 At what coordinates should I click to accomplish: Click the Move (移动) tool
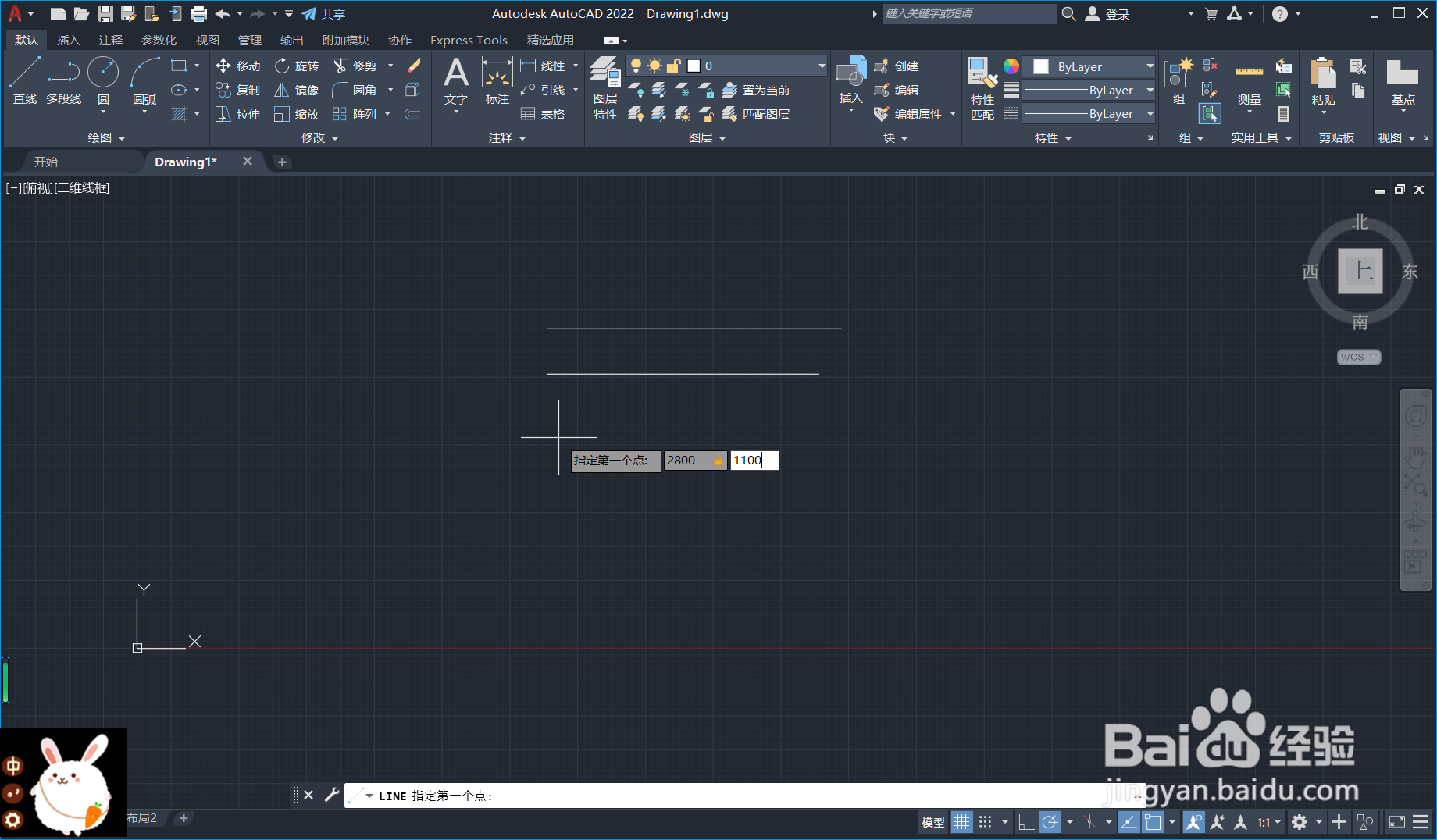(238, 66)
